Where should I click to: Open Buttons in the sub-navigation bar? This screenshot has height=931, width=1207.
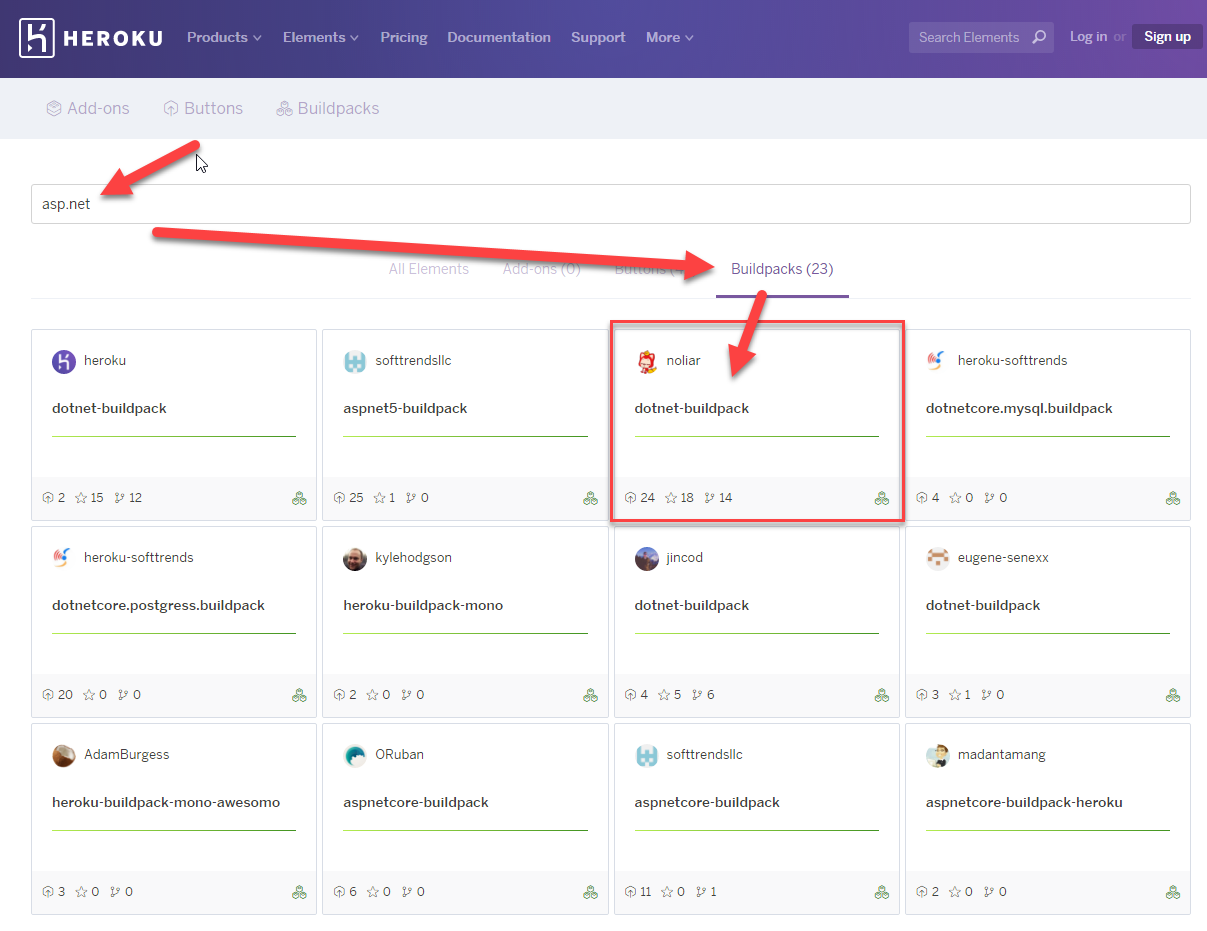coord(203,108)
